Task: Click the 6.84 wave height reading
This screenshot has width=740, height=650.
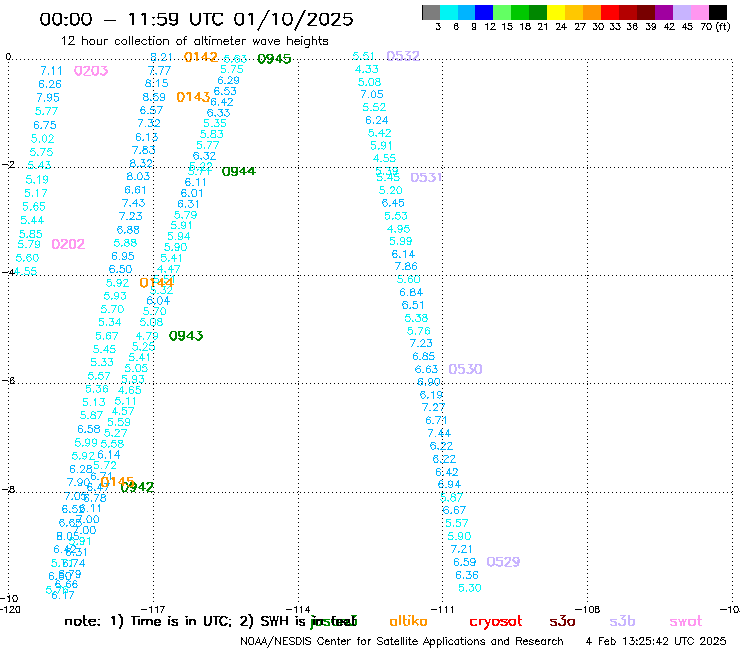Action: click(411, 292)
